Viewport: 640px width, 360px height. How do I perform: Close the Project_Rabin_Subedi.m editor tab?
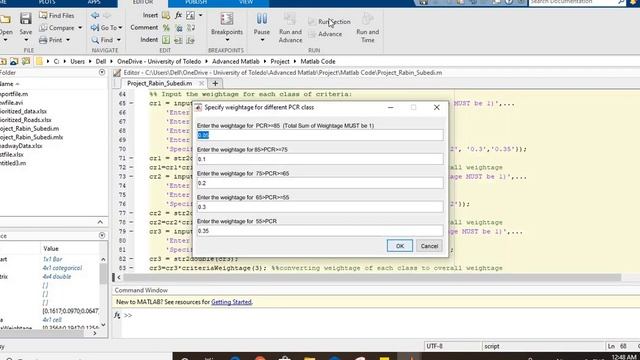(x=201, y=83)
